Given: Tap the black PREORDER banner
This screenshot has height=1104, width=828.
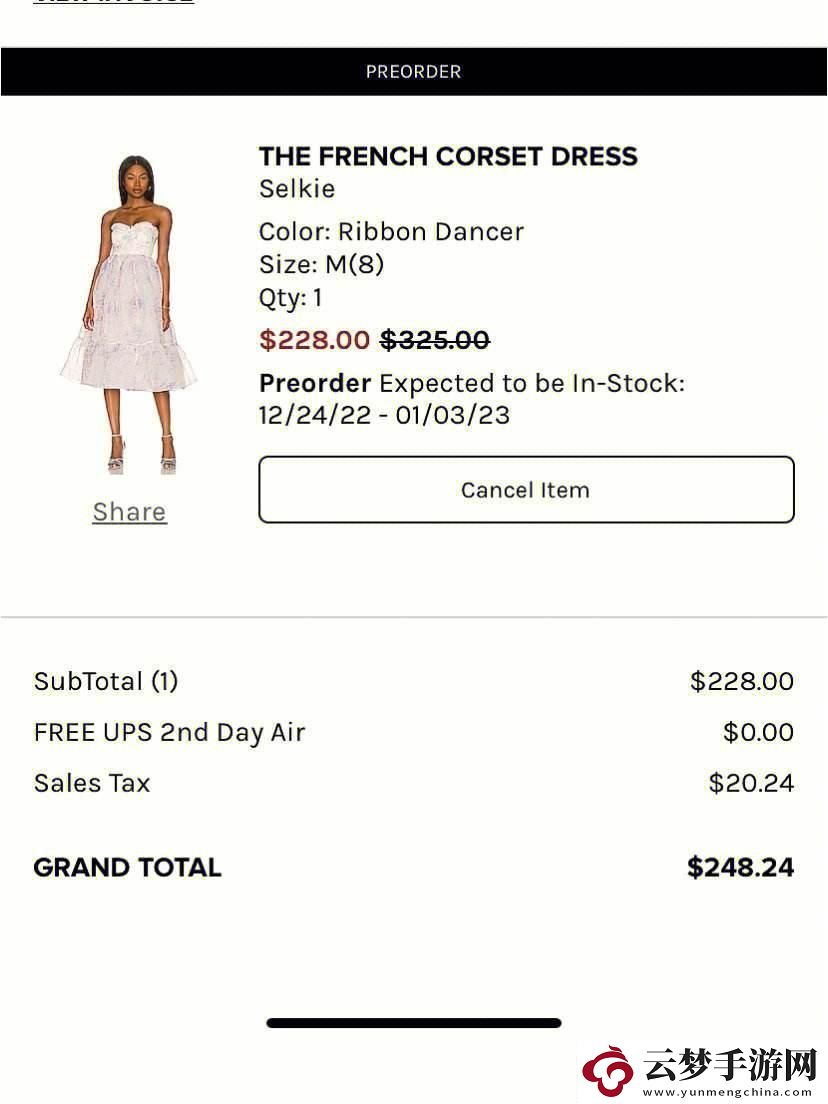Looking at the screenshot, I should (414, 72).
